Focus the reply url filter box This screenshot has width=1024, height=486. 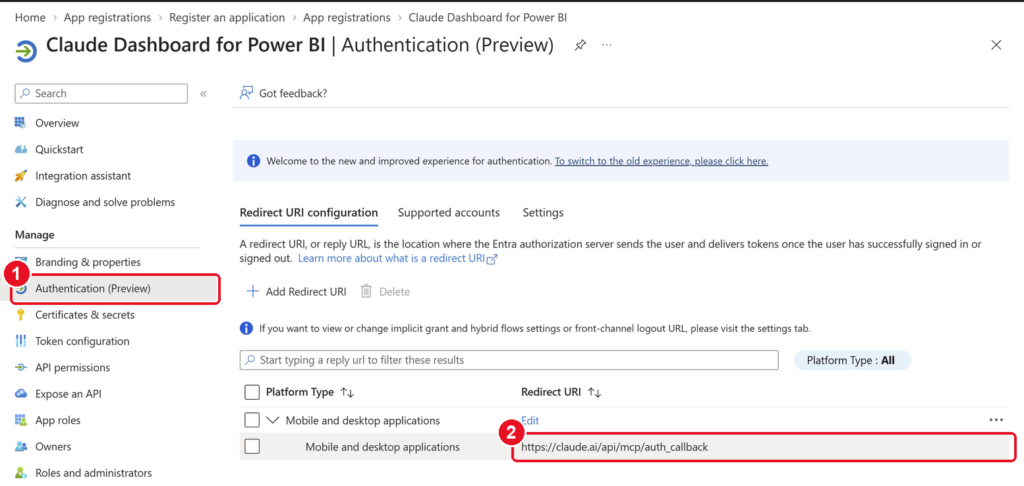[509, 360]
